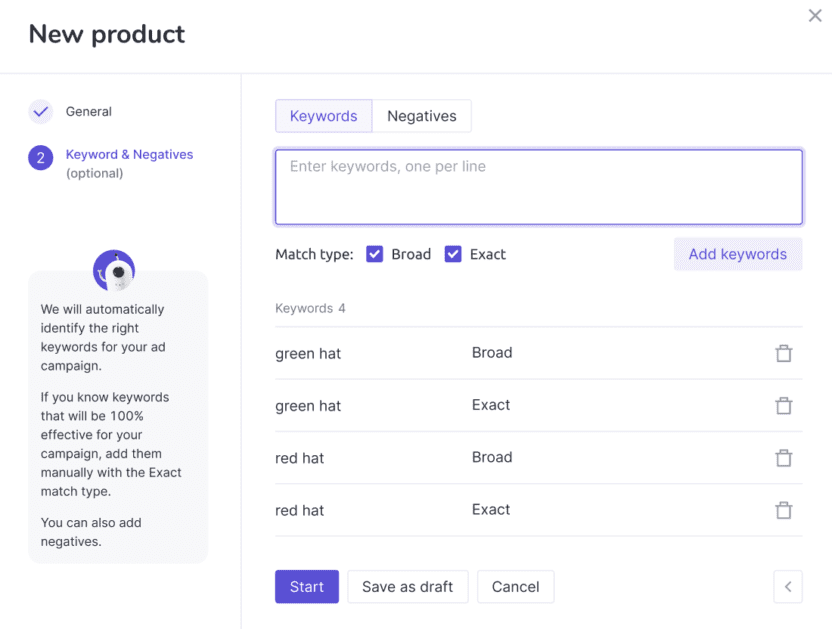The height and width of the screenshot is (629, 832).
Task: Delete the red hat Broad keyword
Action: [783, 458]
